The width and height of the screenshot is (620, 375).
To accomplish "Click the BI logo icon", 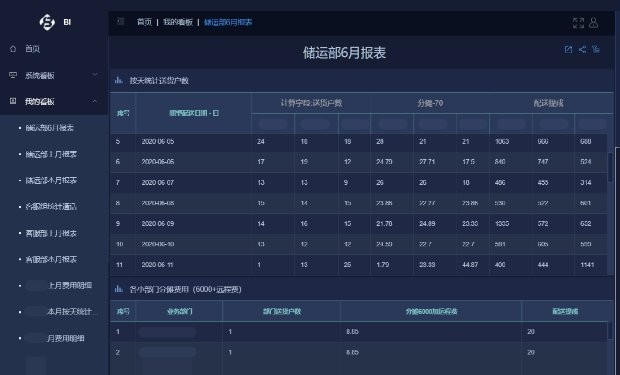I will pos(47,22).
